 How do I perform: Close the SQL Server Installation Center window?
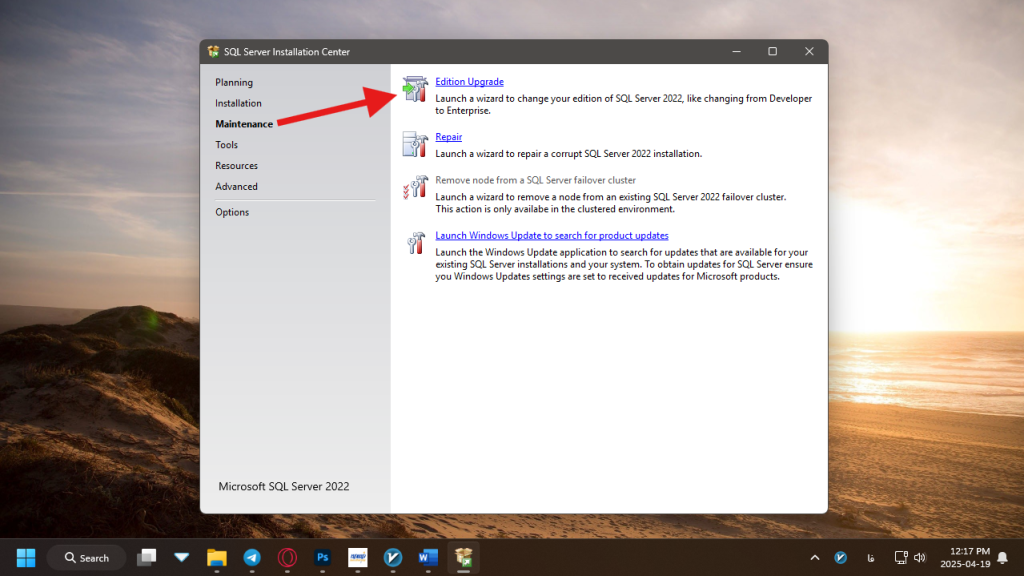[809, 52]
